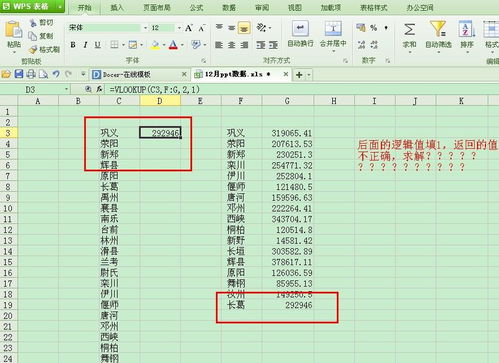Toggle left horizontal alignment icon

tap(219, 45)
